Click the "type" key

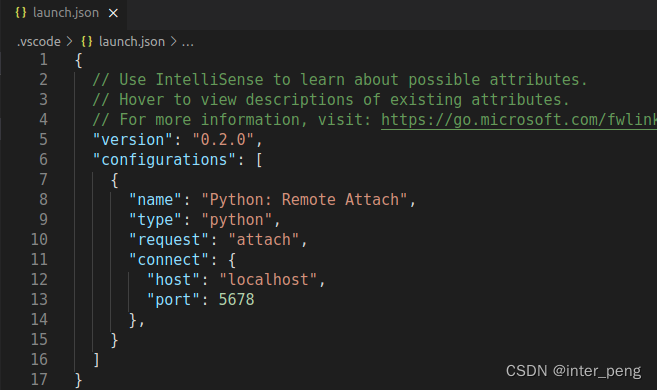(x=155, y=220)
